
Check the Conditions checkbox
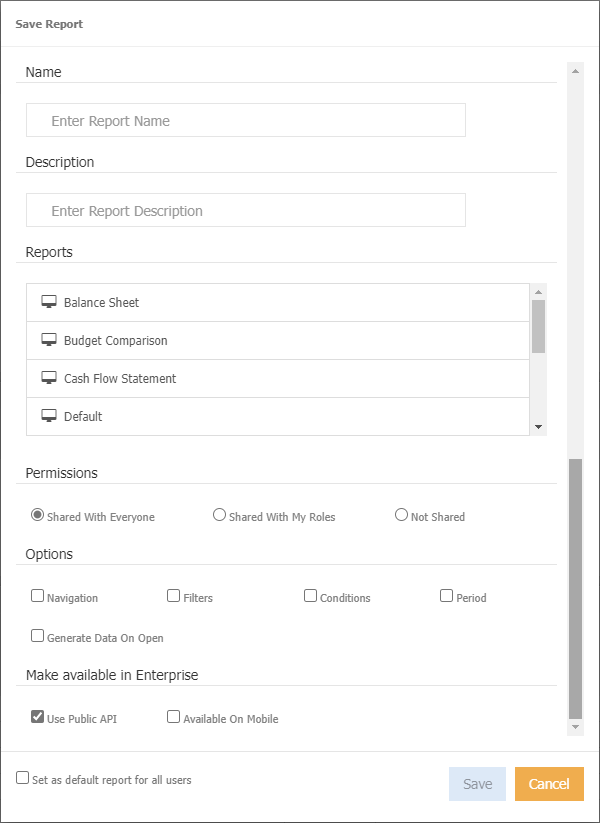(310, 595)
